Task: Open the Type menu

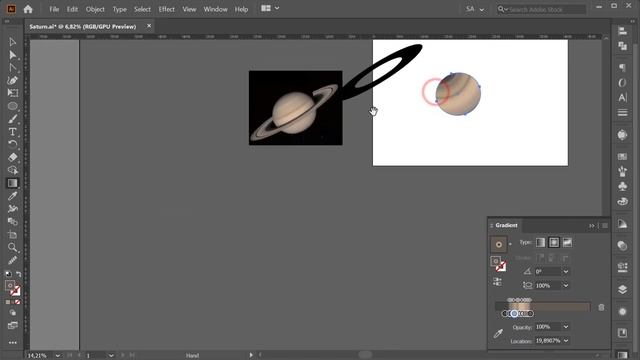Action: coord(120,9)
